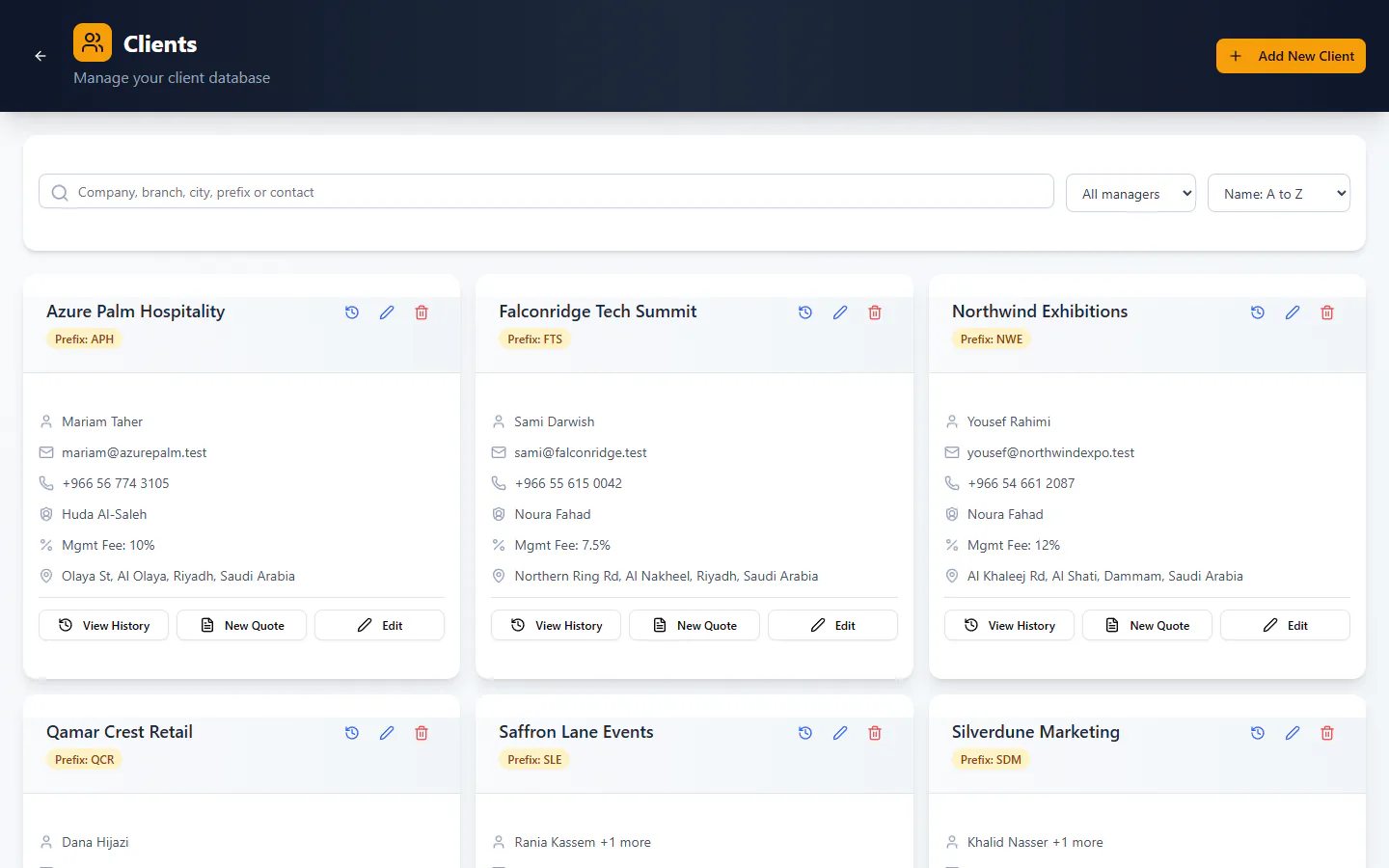The width and height of the screenshot is (1389, 868).
Task: Click the orange Clients logo icon
Action: click(x=93, y=42)
